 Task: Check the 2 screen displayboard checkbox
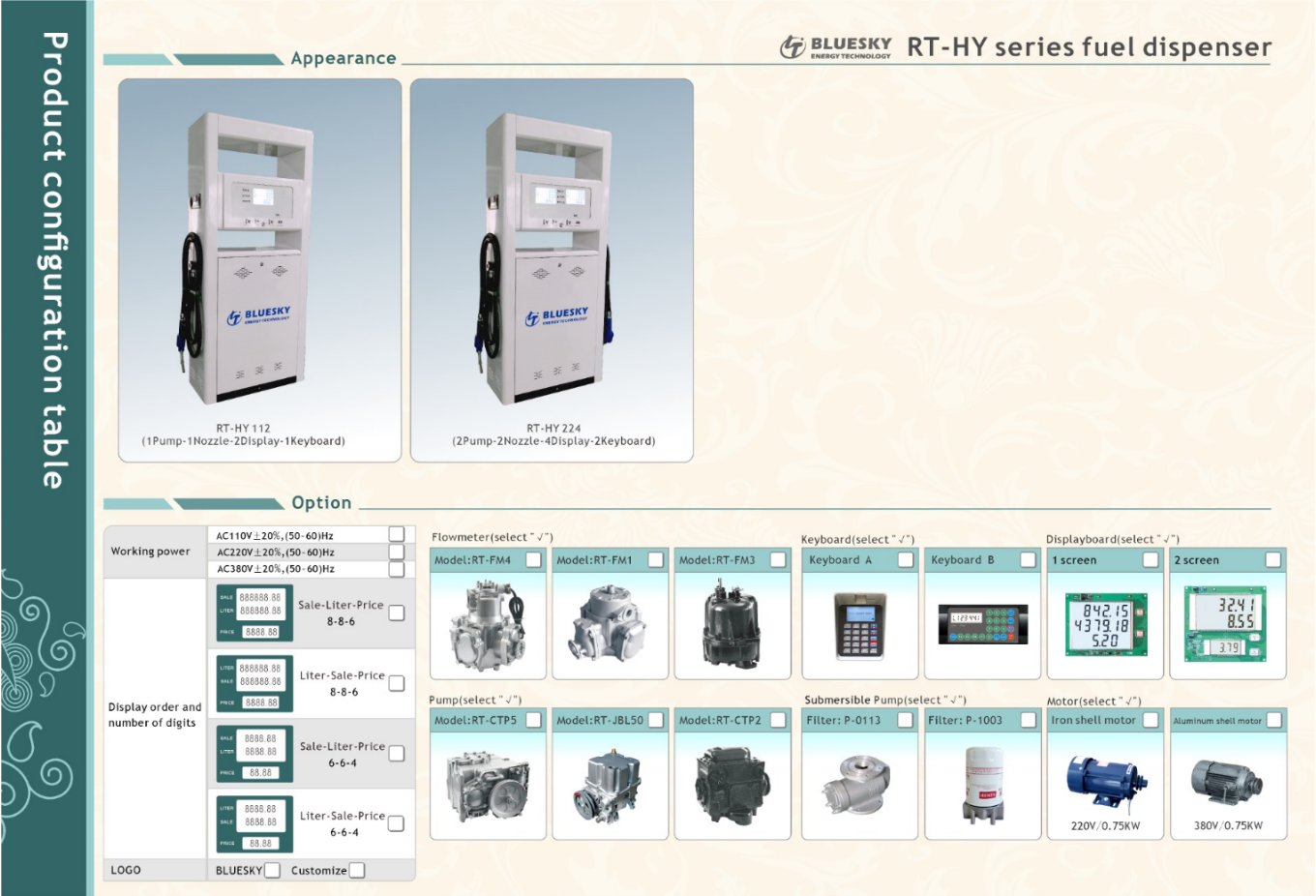click(x=1273, y=559)
